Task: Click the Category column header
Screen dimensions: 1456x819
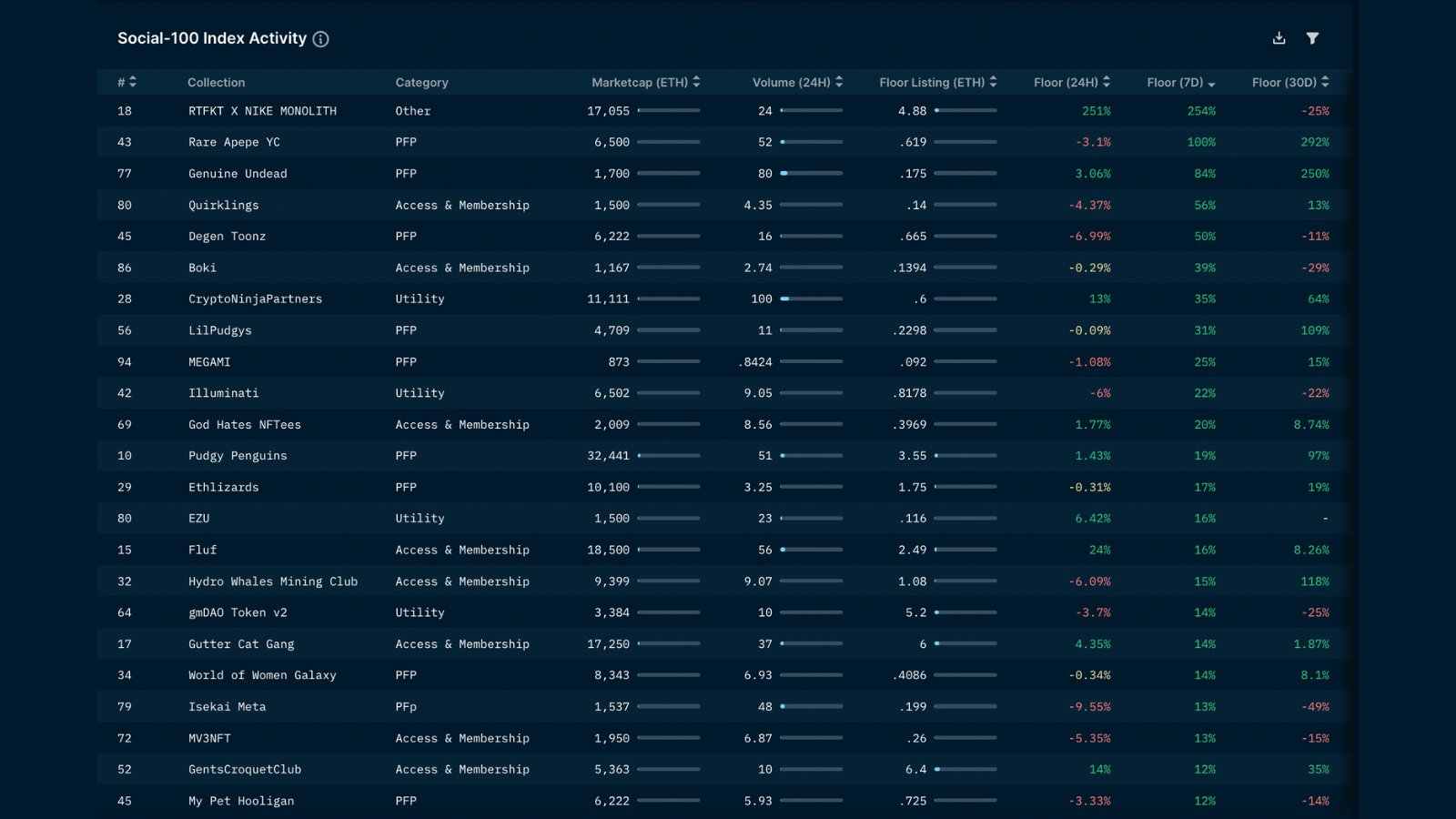Action: [421, 82]
